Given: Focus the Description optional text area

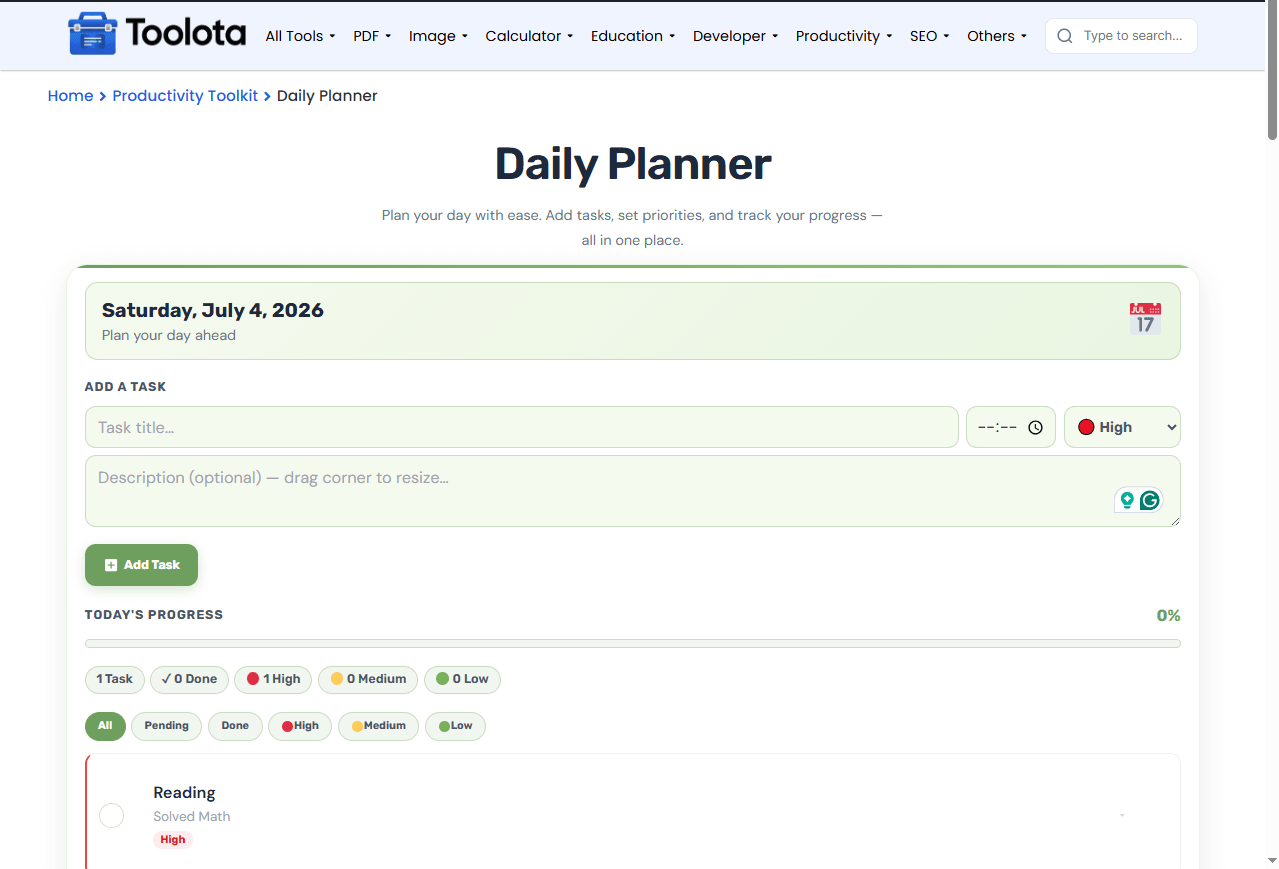Looking at the screenshot, I should [632, 491].
